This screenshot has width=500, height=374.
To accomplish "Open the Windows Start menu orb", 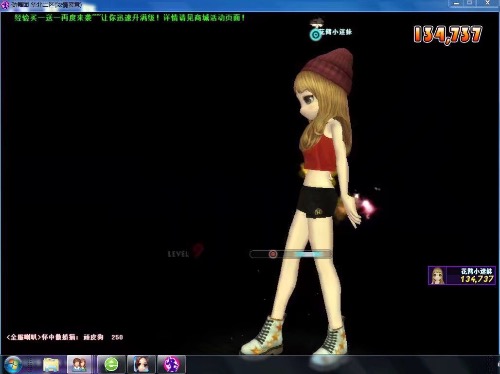I will coord(13,365).
